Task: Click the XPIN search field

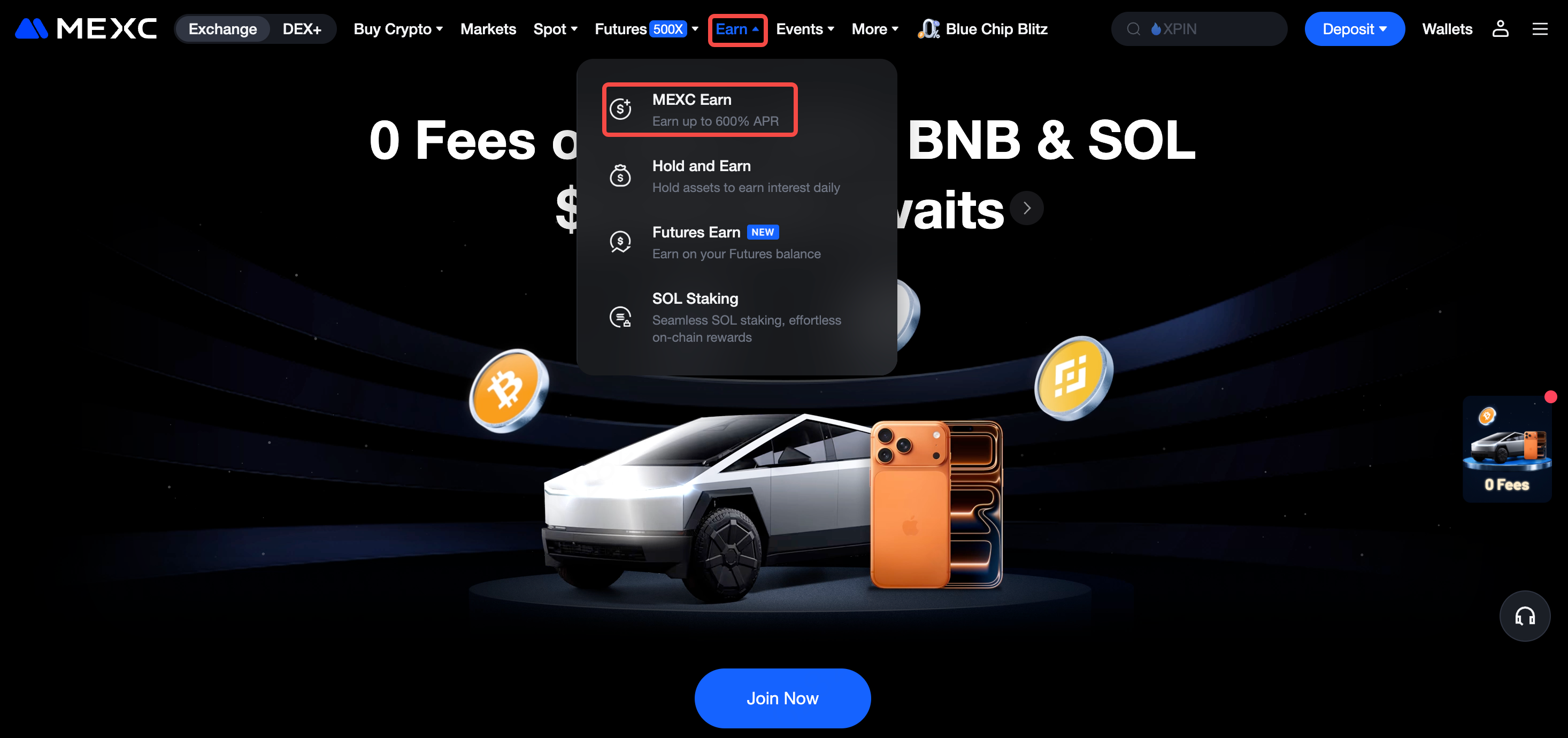Action: (1198, 29)
